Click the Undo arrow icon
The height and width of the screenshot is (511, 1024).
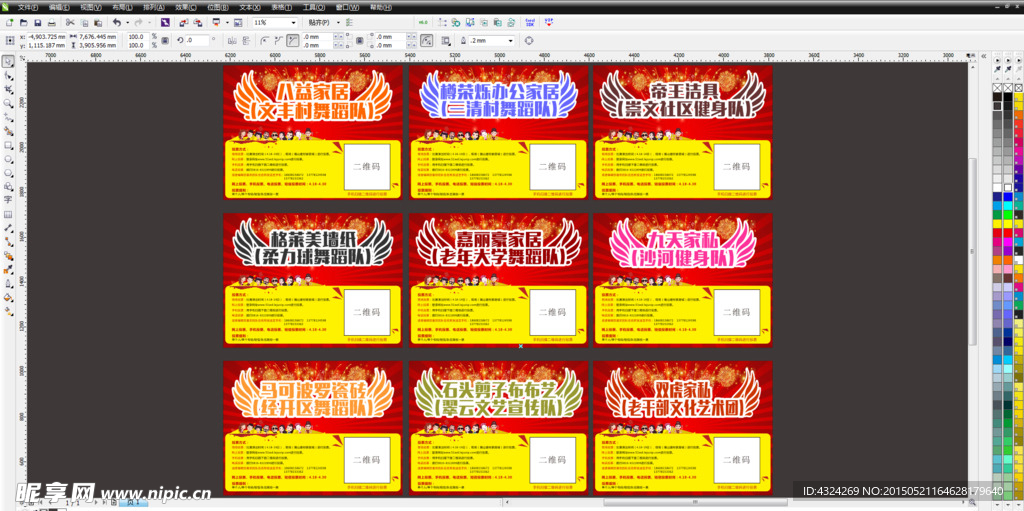point(116,22)
